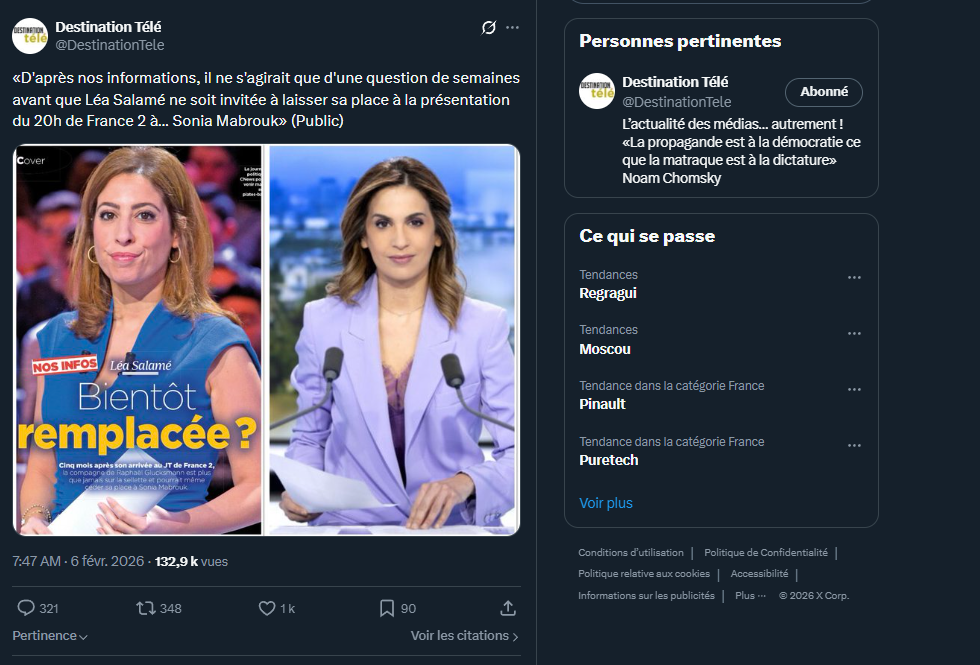Repost the tweet via retweet icon
The height and width of the screenshot is (665, 980).
click(x=145, y=608)
